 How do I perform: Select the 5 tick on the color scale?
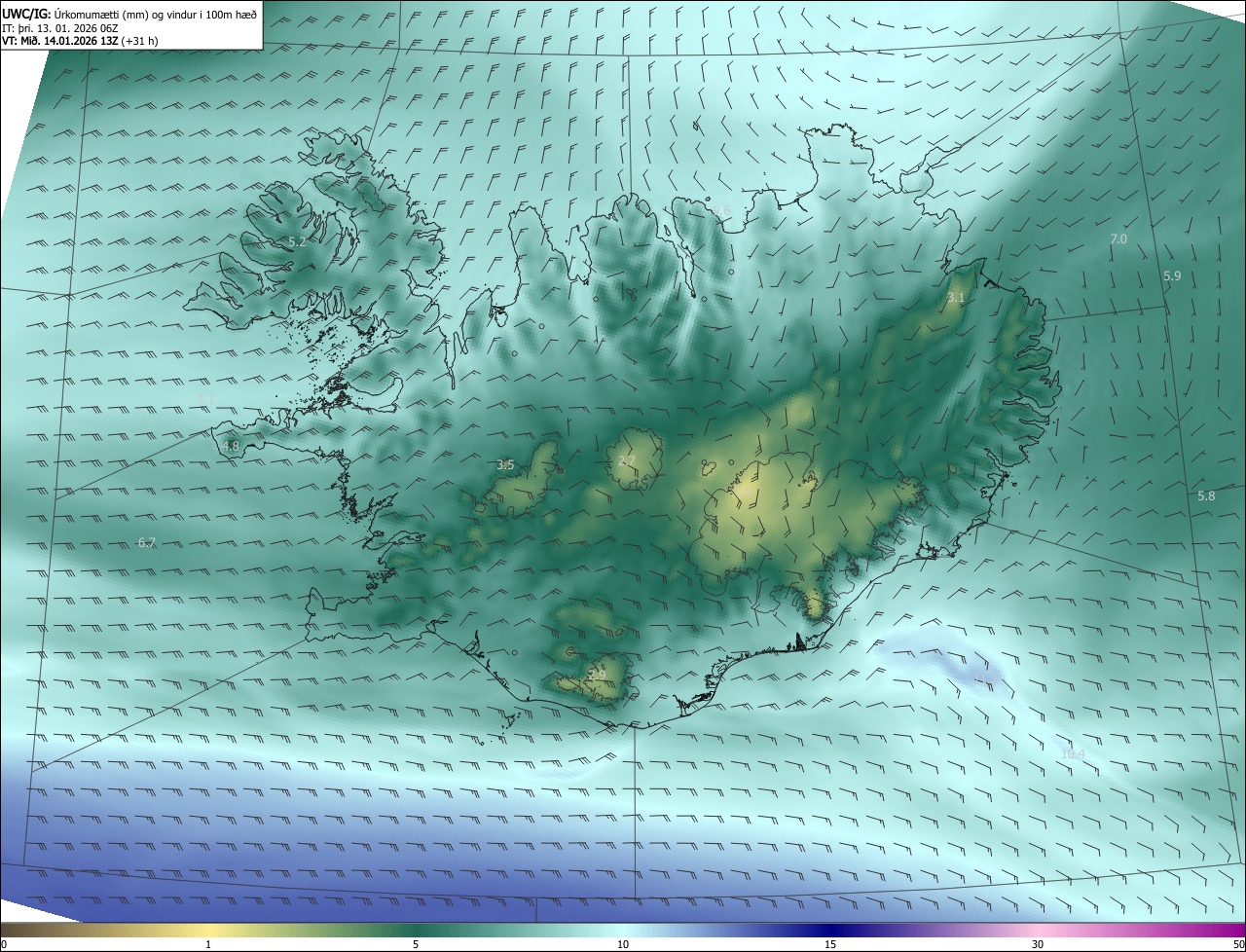[x=416, y=944]
